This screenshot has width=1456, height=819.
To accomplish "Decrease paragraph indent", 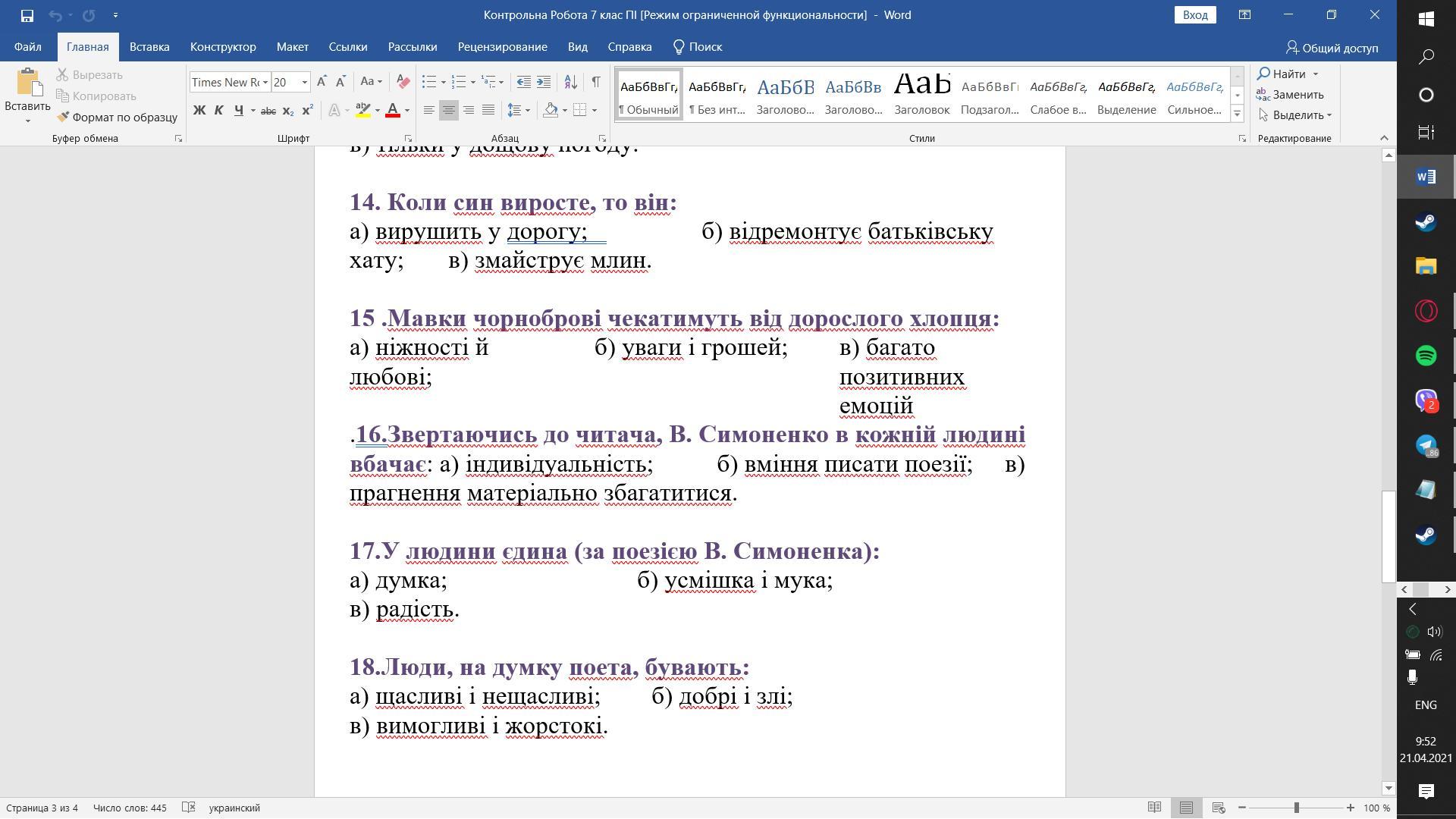I will pos(523,82).
